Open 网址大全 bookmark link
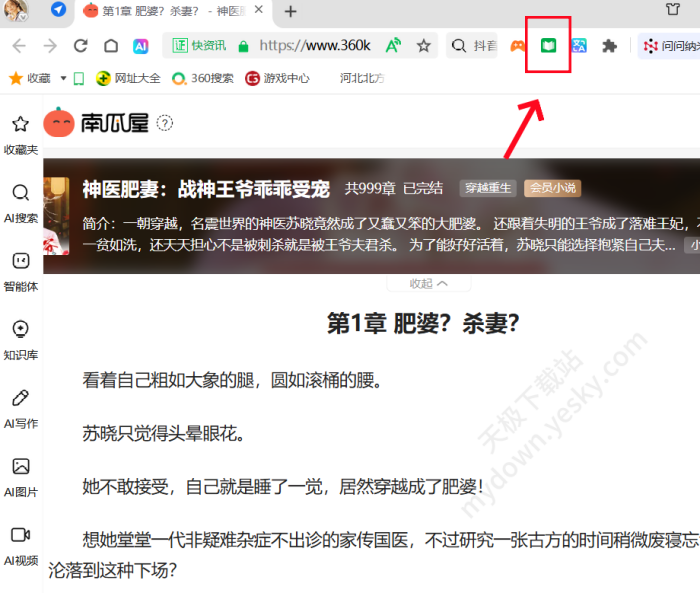700x593 pixels. coord(128,78)
